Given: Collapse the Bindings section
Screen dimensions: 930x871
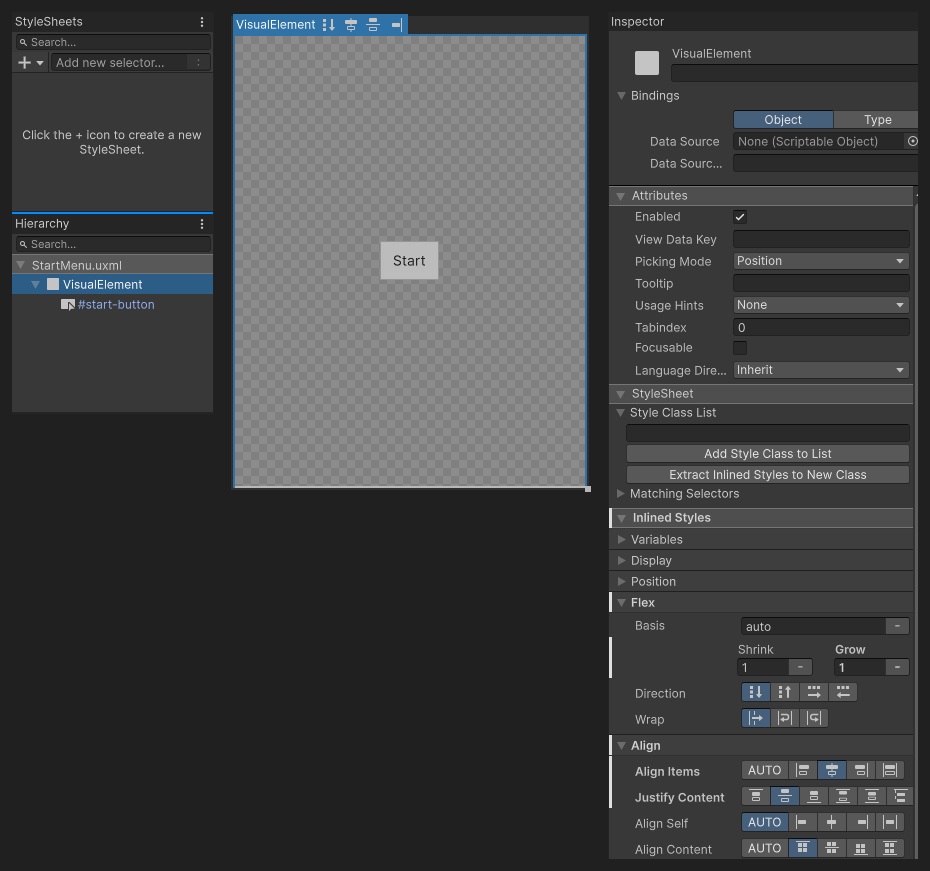Looking at the screenshot, I should (622, 95).
